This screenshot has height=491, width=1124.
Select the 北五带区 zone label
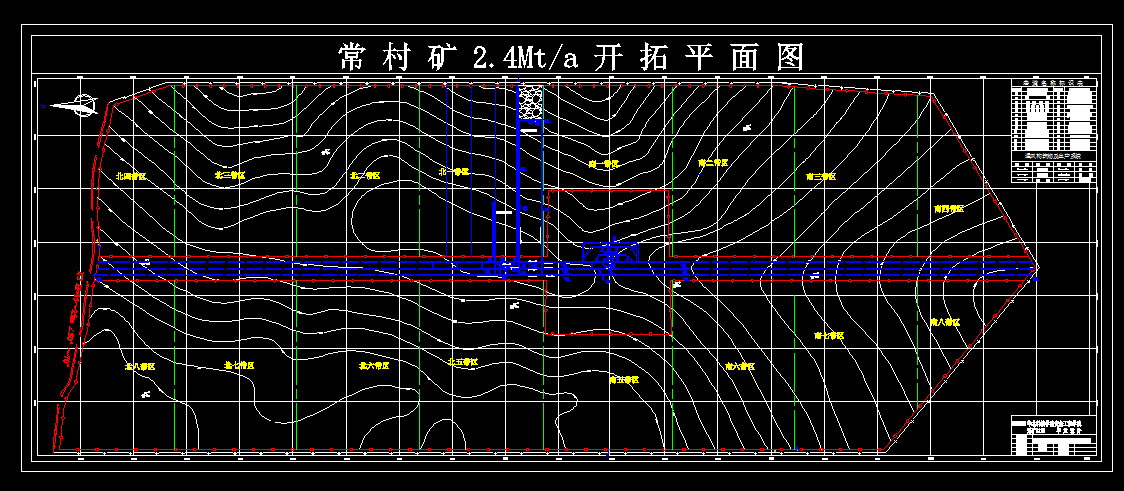click(x=462, y=362)
